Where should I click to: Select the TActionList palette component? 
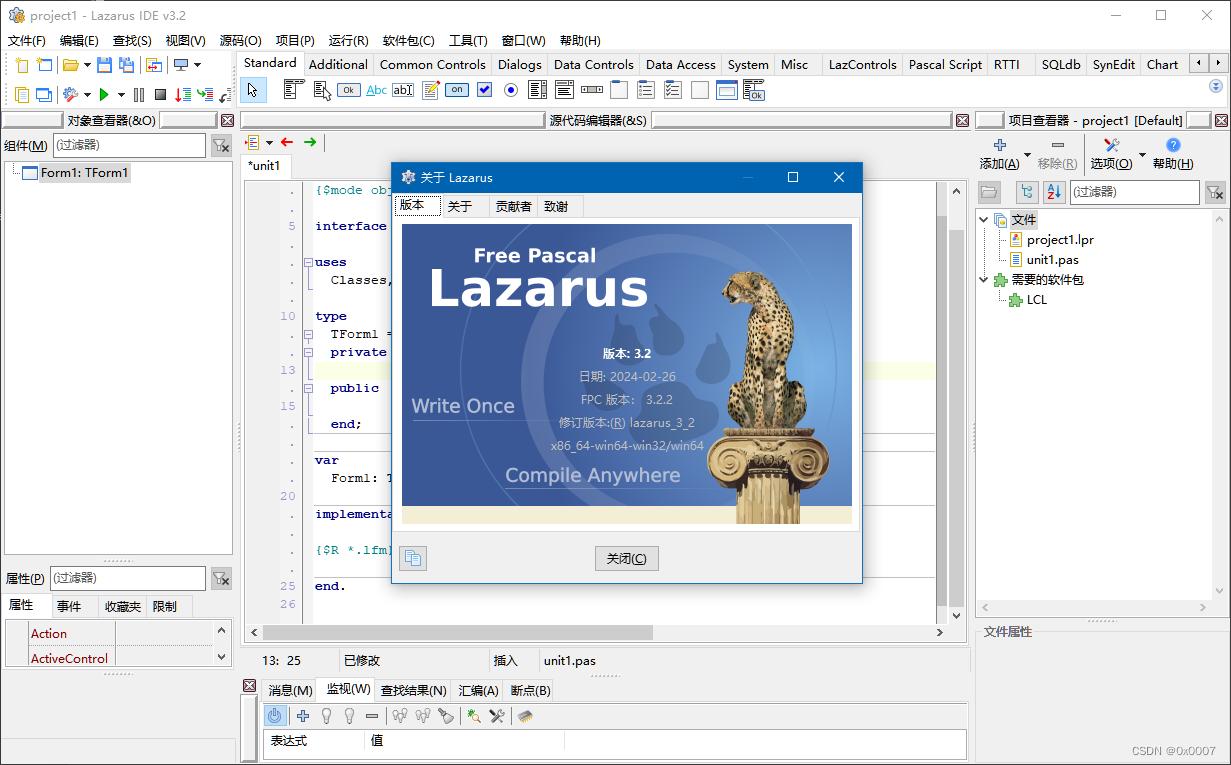pyautogui.click(x=755, y=90)
